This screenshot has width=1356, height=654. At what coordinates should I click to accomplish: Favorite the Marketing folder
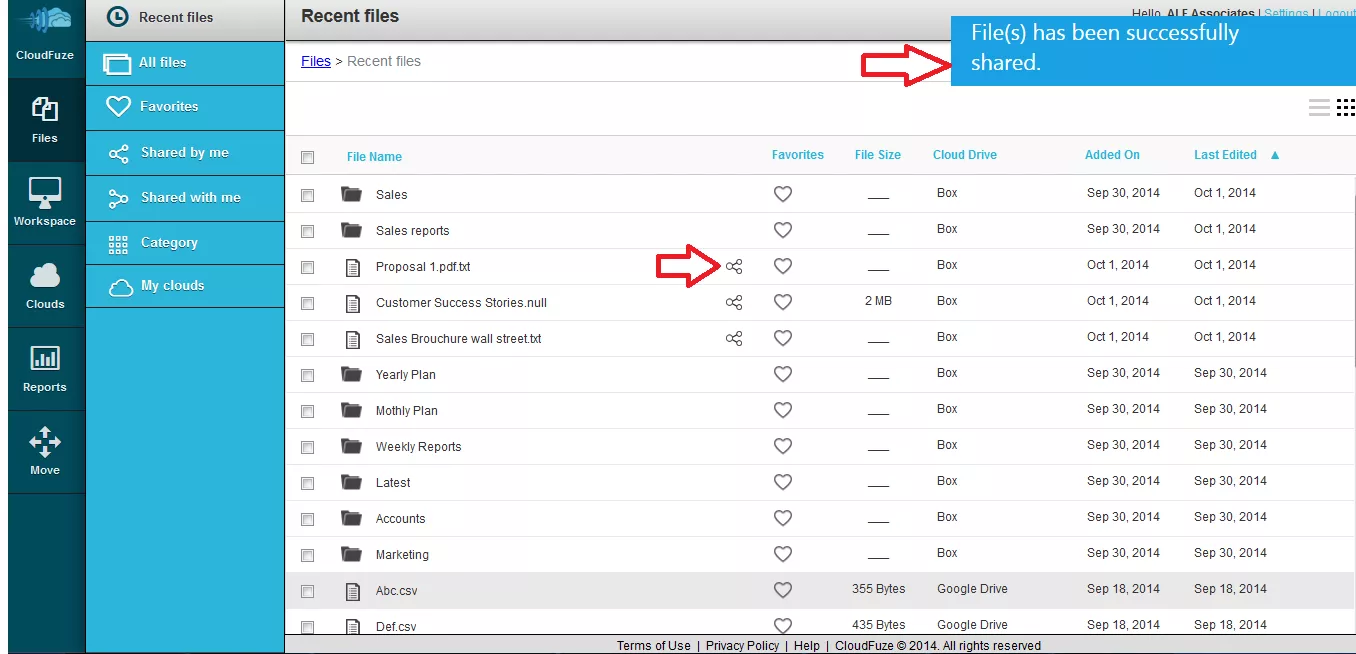[x=783, y=554]
